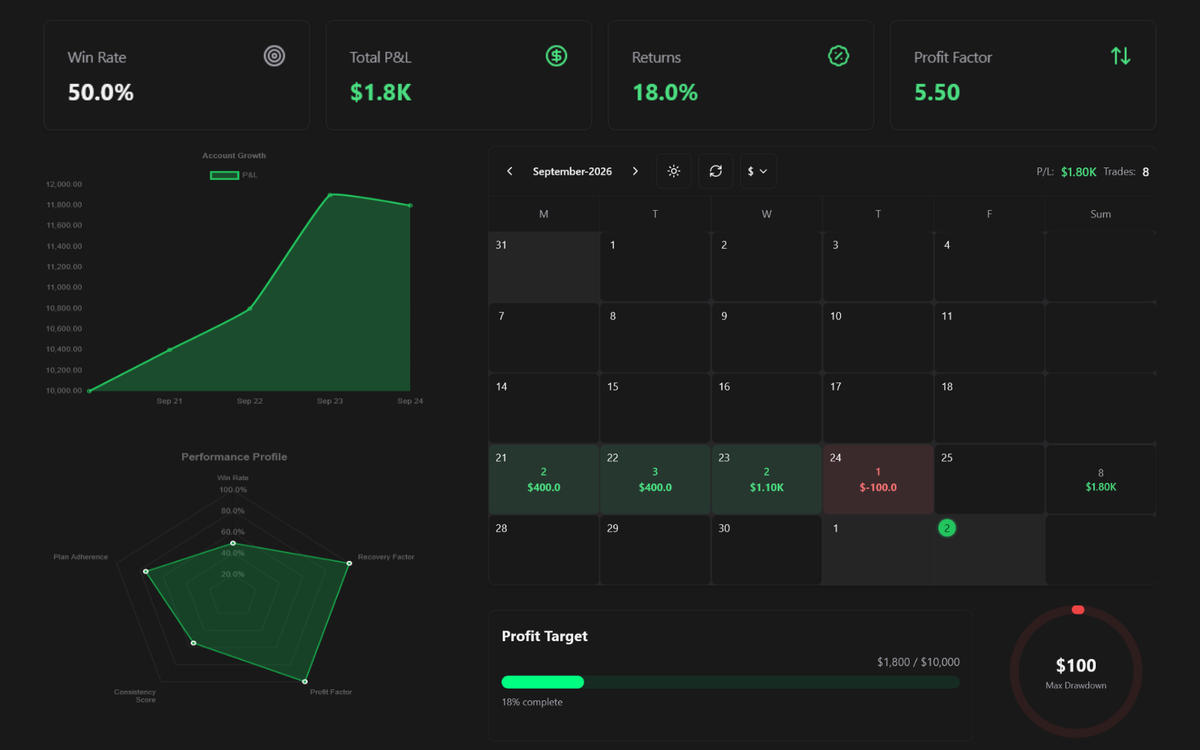Screen dimensions: 1200x750
Task: Click the Max Drawdown circular gauge
Action: point(1076,671)
